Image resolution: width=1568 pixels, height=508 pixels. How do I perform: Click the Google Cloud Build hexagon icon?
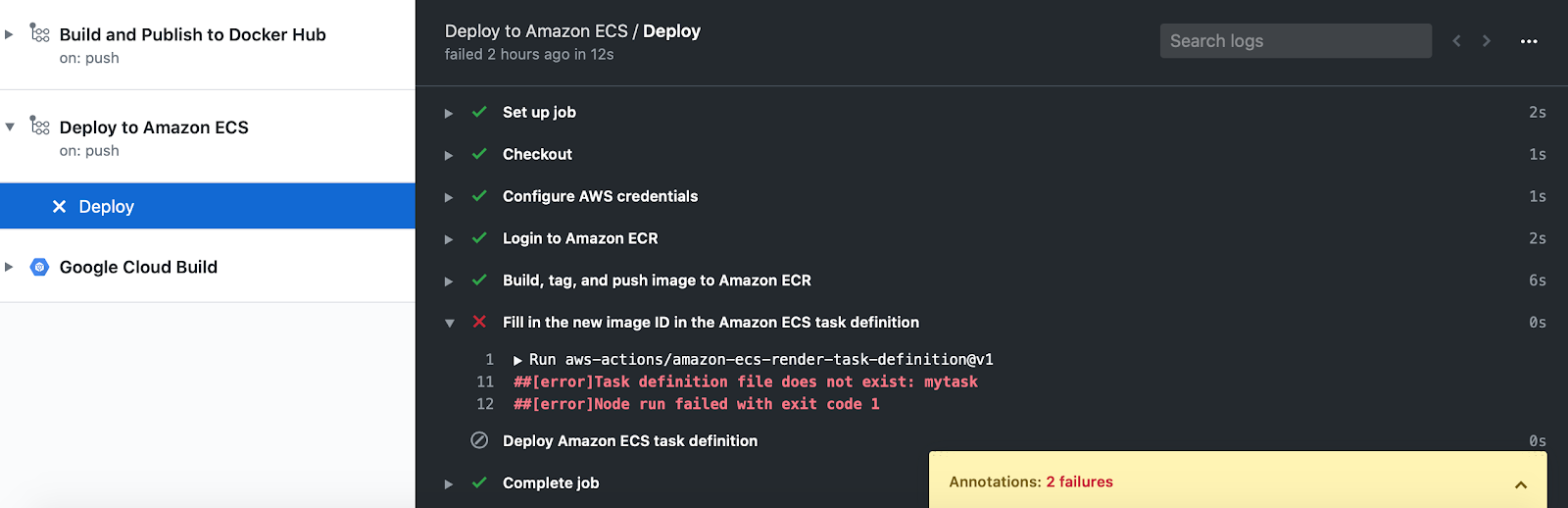pos(39,267)
